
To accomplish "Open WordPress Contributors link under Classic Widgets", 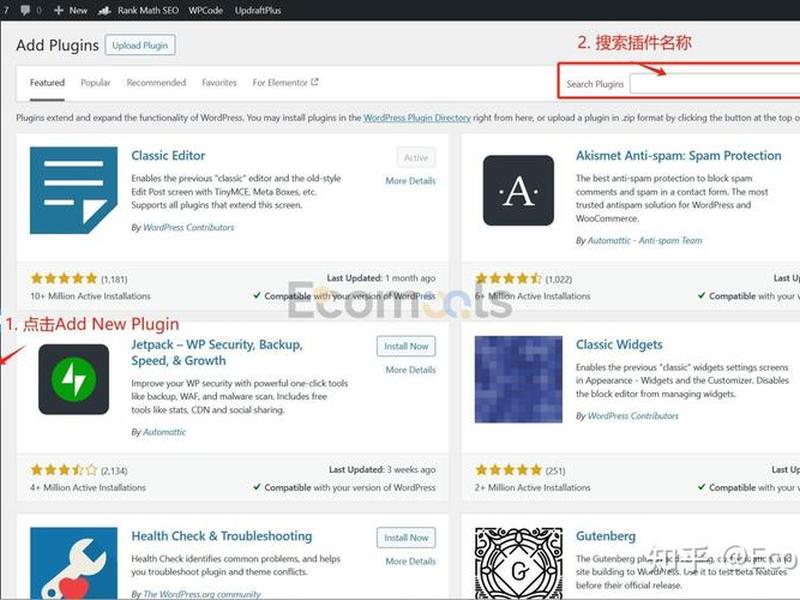I will [x=633, y=416].
